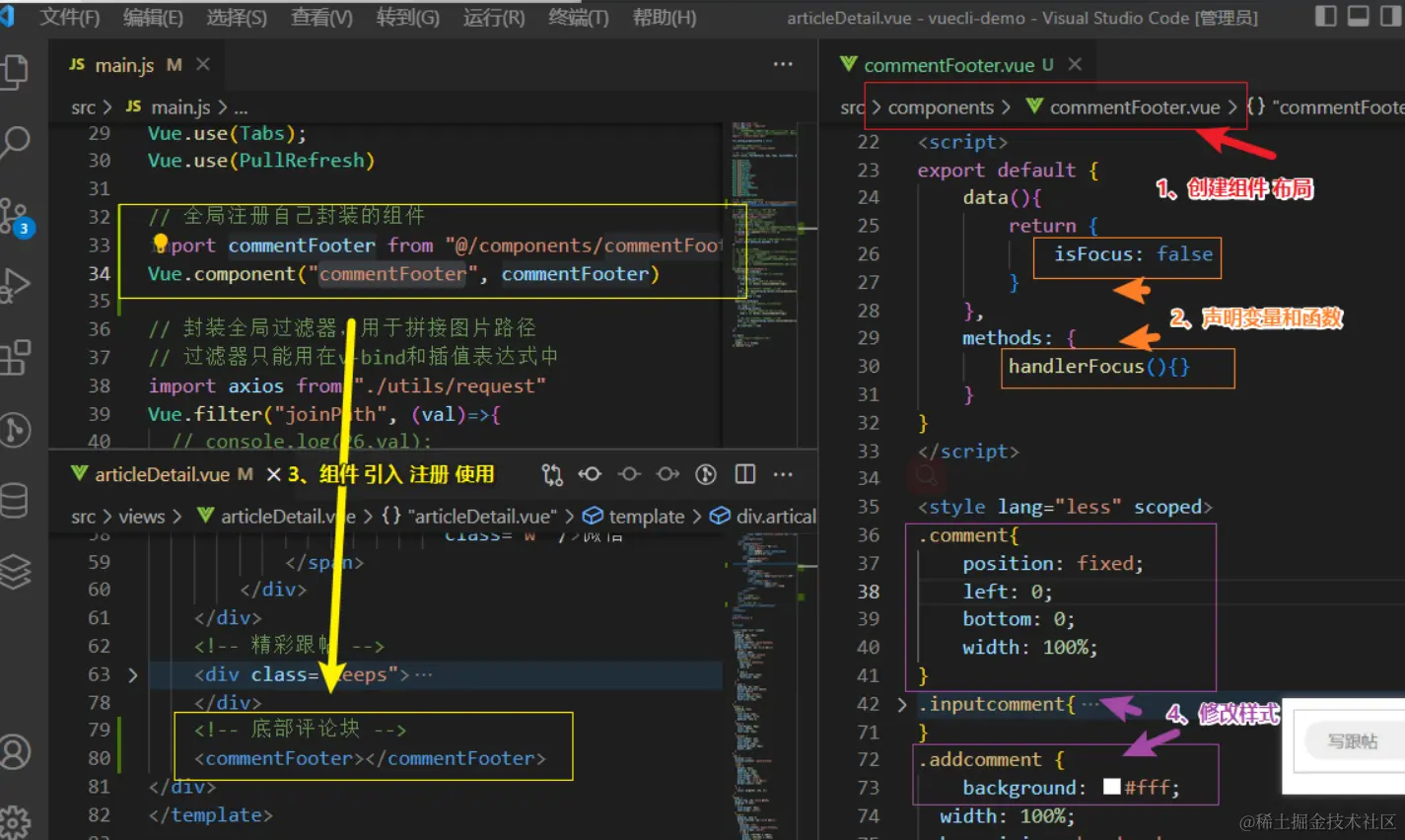1405x840 pixels.
Task: Toggle bottom panel layout icon in title bar
Action: pyautogui.click(x=1359, y=17)
